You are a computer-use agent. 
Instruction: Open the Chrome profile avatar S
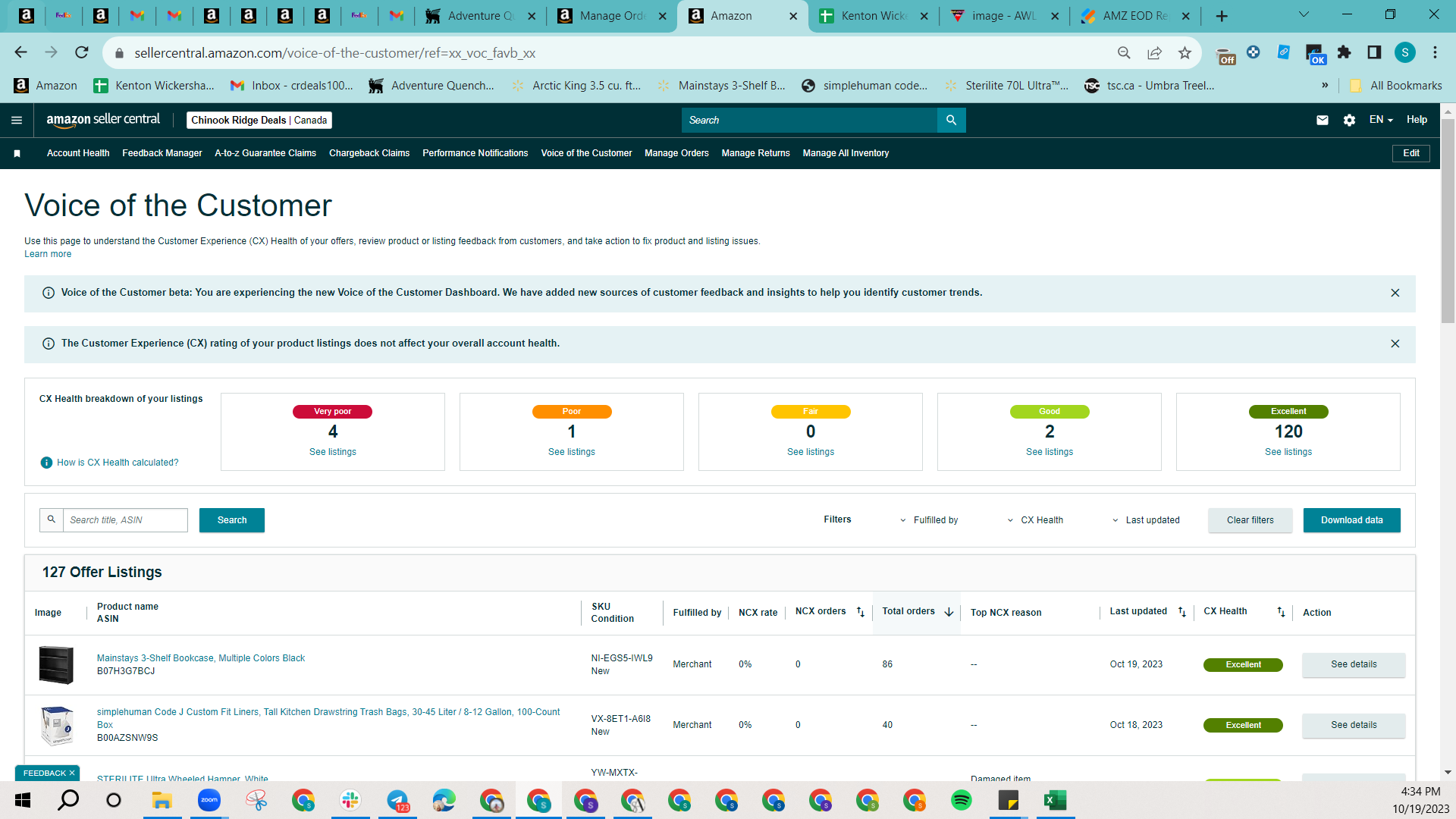1405,52
